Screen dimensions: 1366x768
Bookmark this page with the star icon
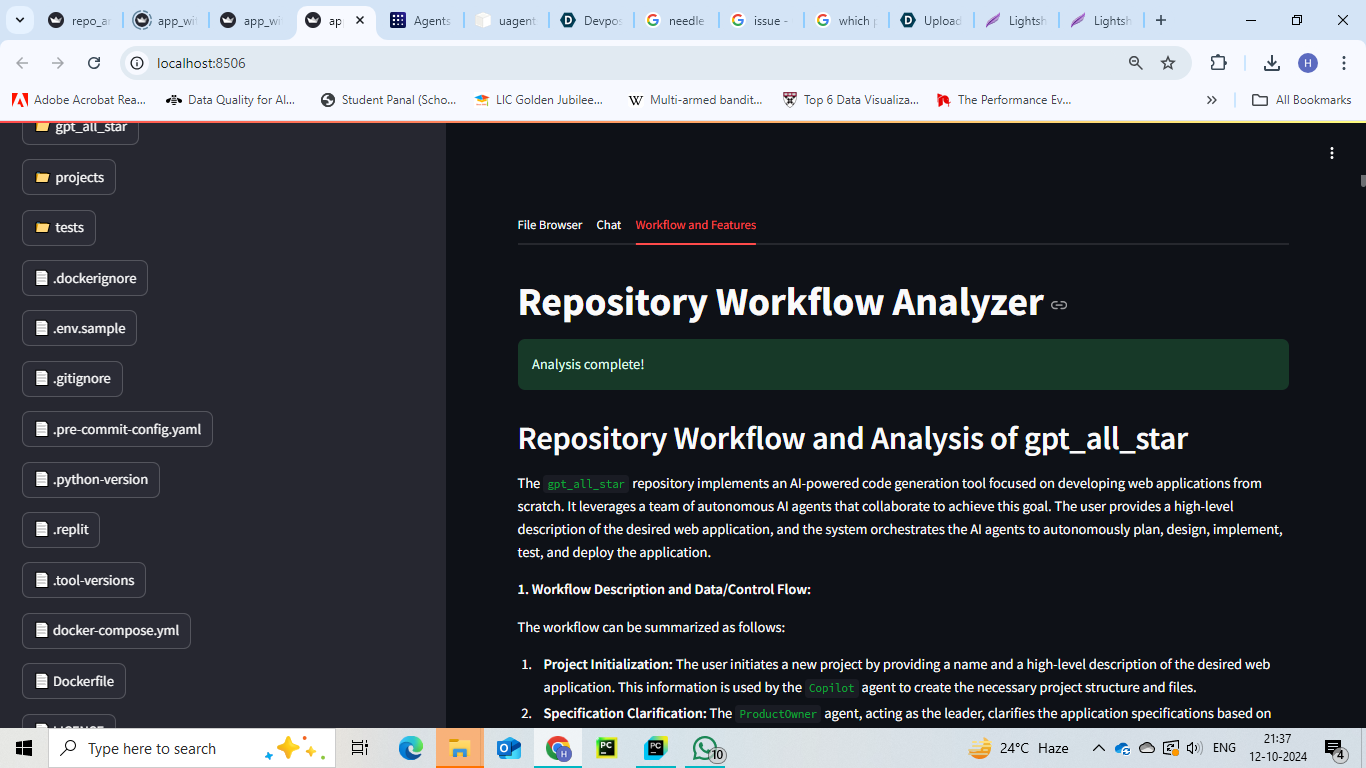(1168, 63)
